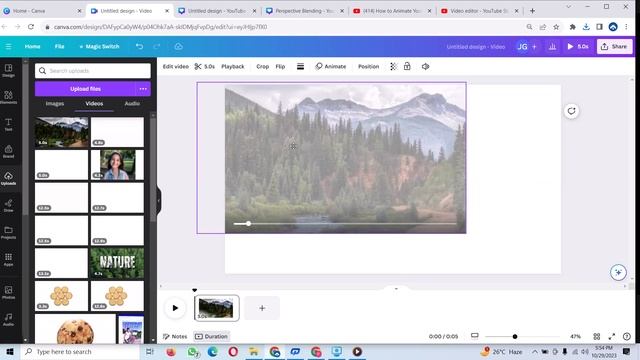Open the Design sidebar panel
The height and width of the screenshot is (360, 640).
click(x=8, y=71)
